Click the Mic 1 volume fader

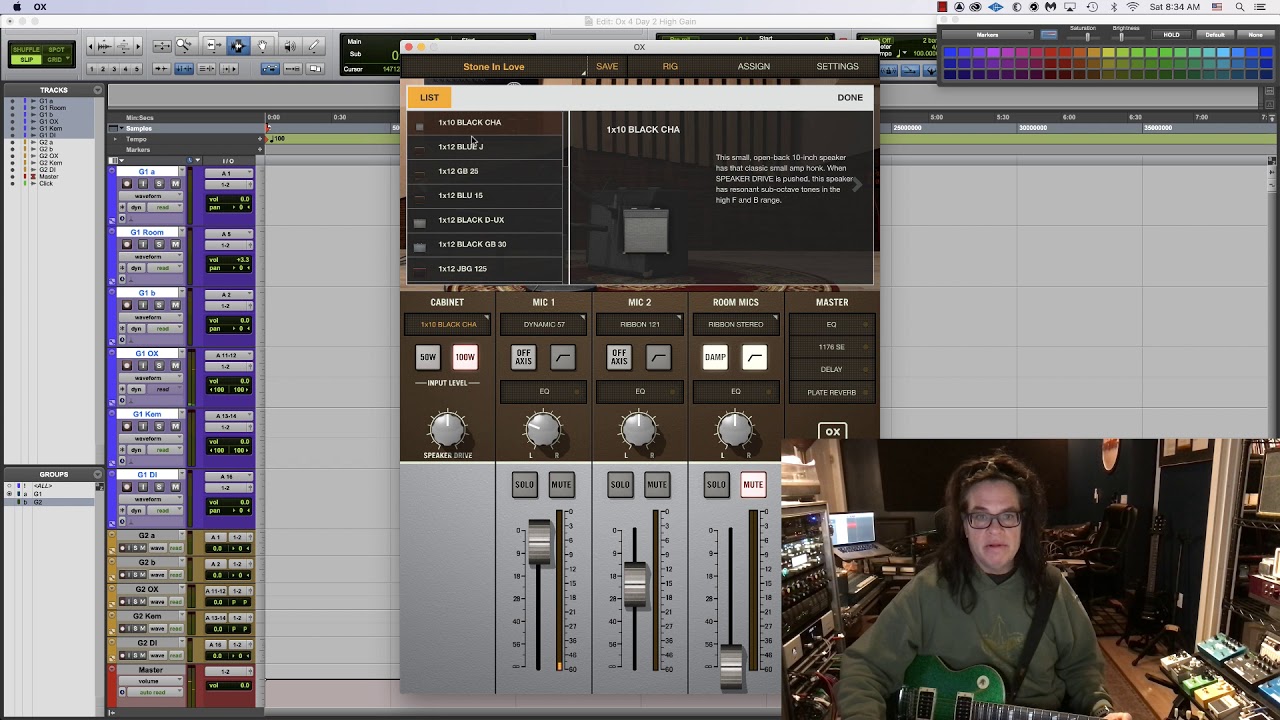(x=540, y=542)
